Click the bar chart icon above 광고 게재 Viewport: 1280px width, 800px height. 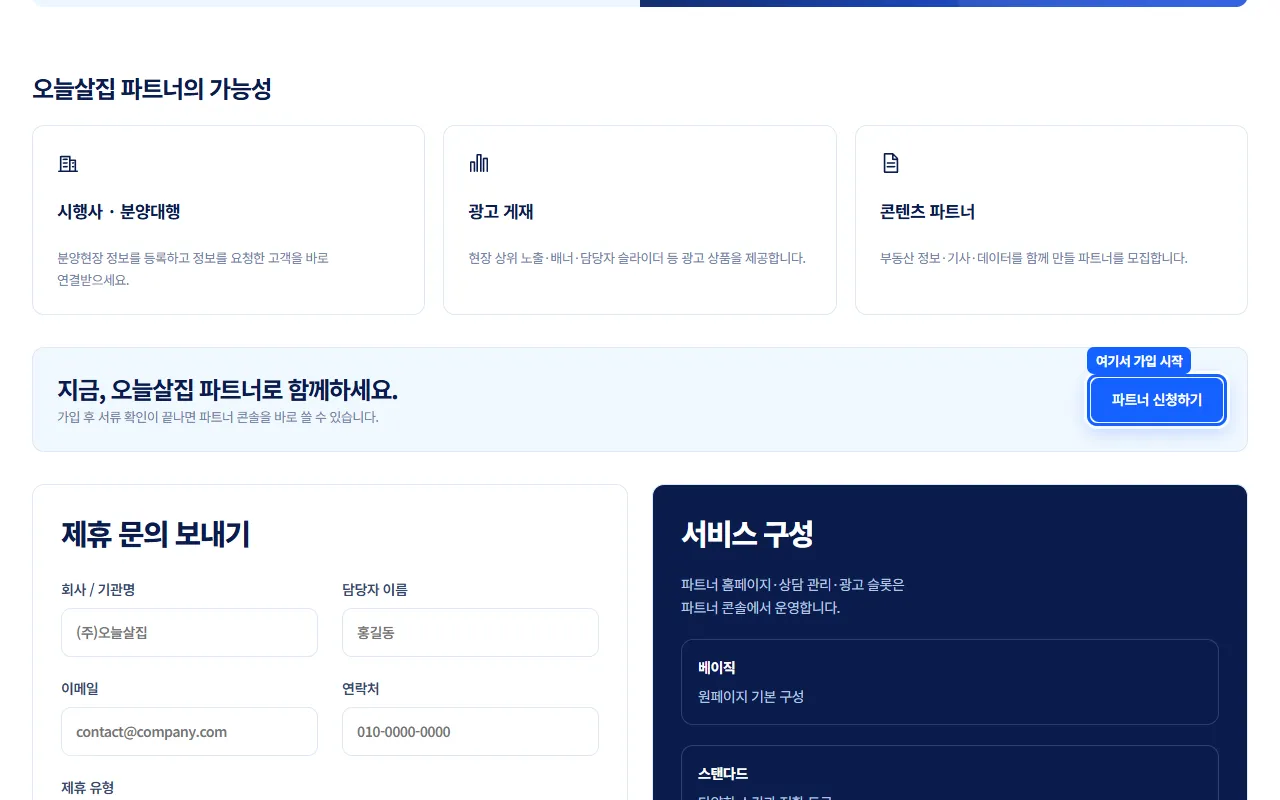(479, 163)
